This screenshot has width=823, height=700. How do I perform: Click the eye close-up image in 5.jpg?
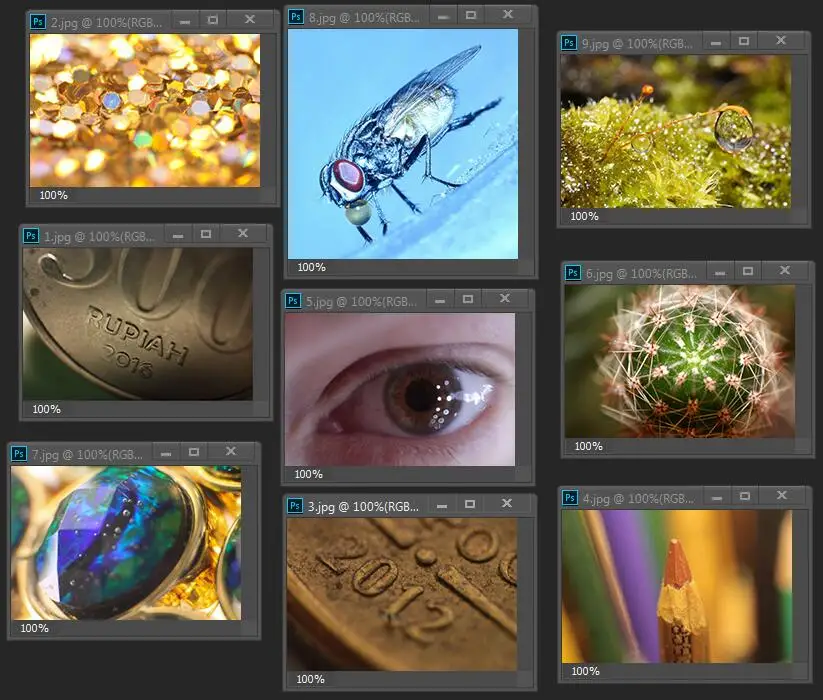[x=400, y=389]
